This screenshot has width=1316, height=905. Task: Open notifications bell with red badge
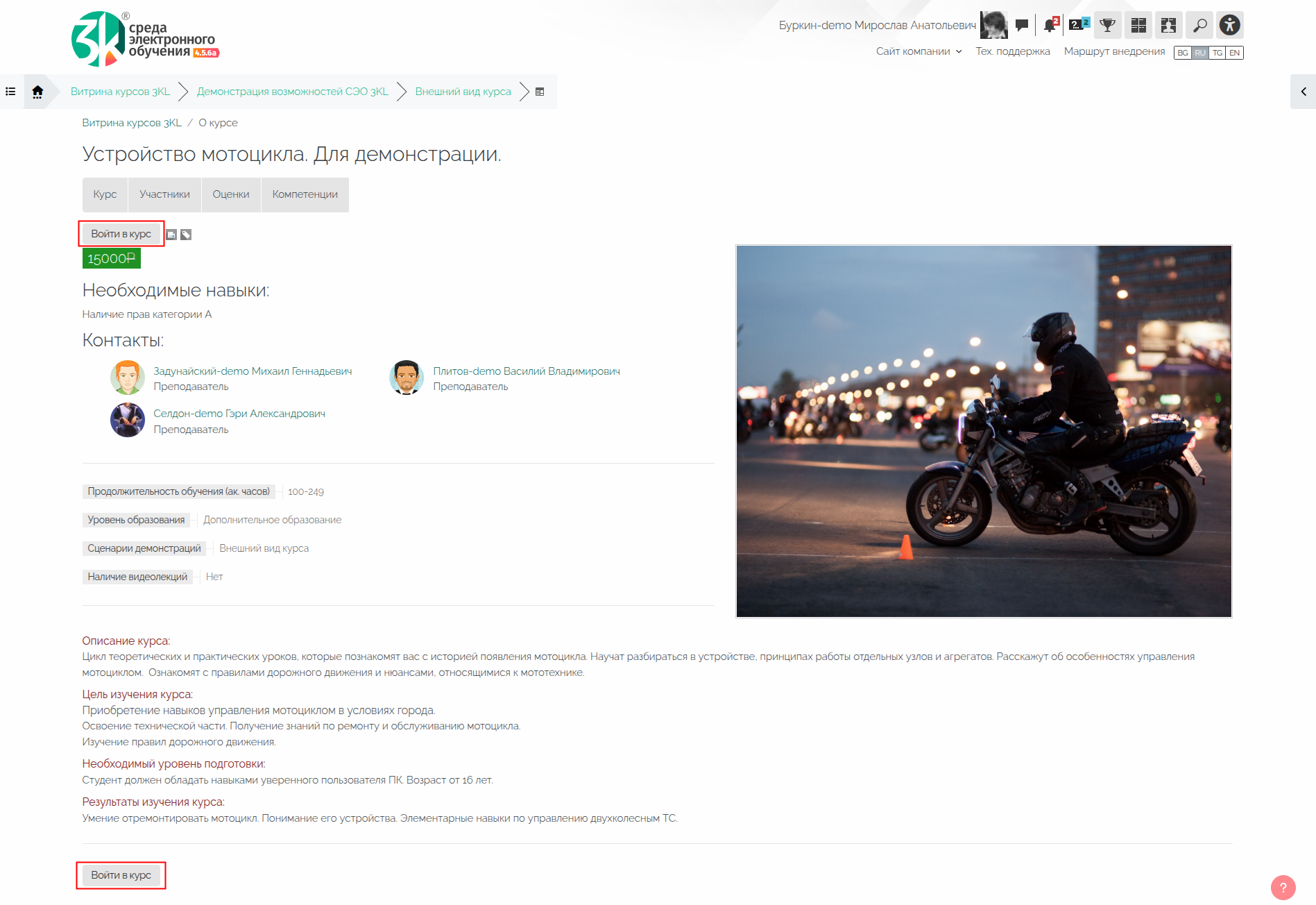pyautogui.click(x=1050, y=26)
